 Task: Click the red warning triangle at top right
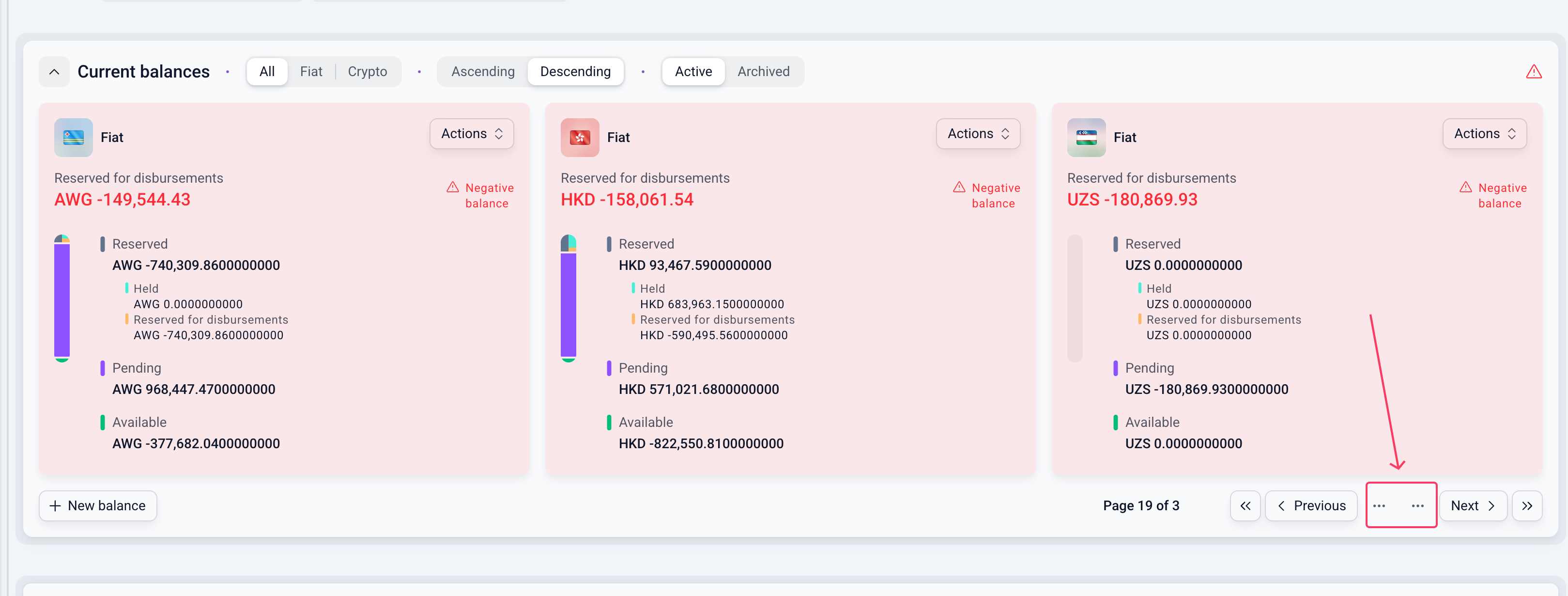click(x=1533, y=72)
